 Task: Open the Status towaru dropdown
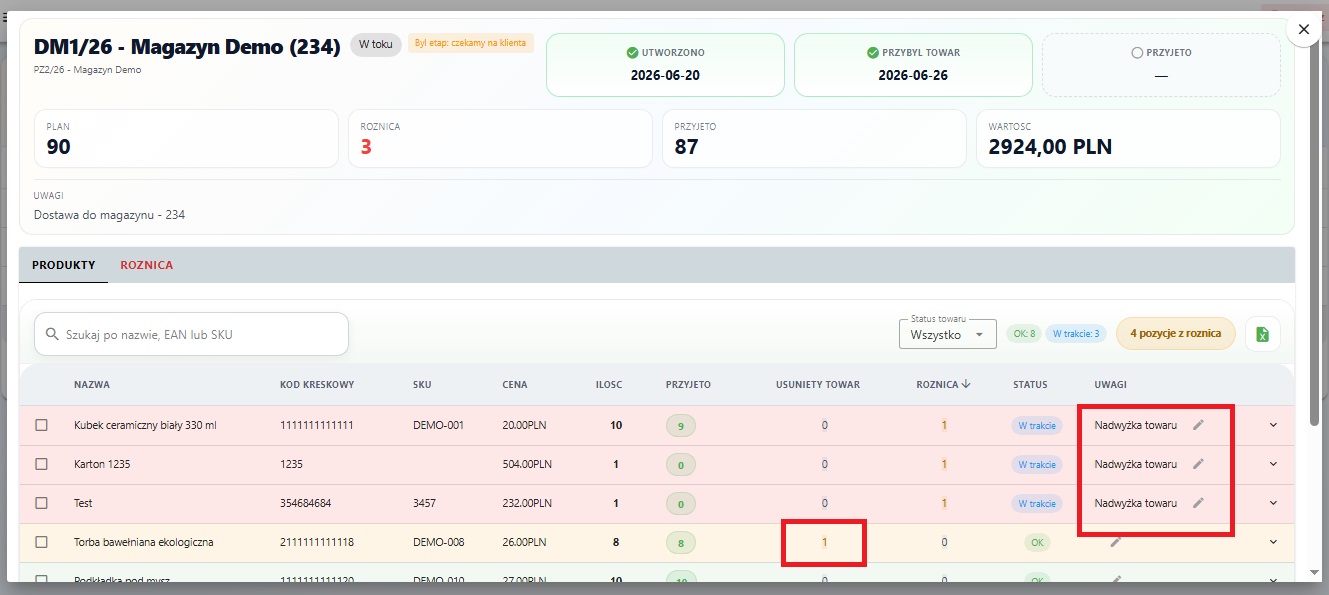[x=947, y=334]
